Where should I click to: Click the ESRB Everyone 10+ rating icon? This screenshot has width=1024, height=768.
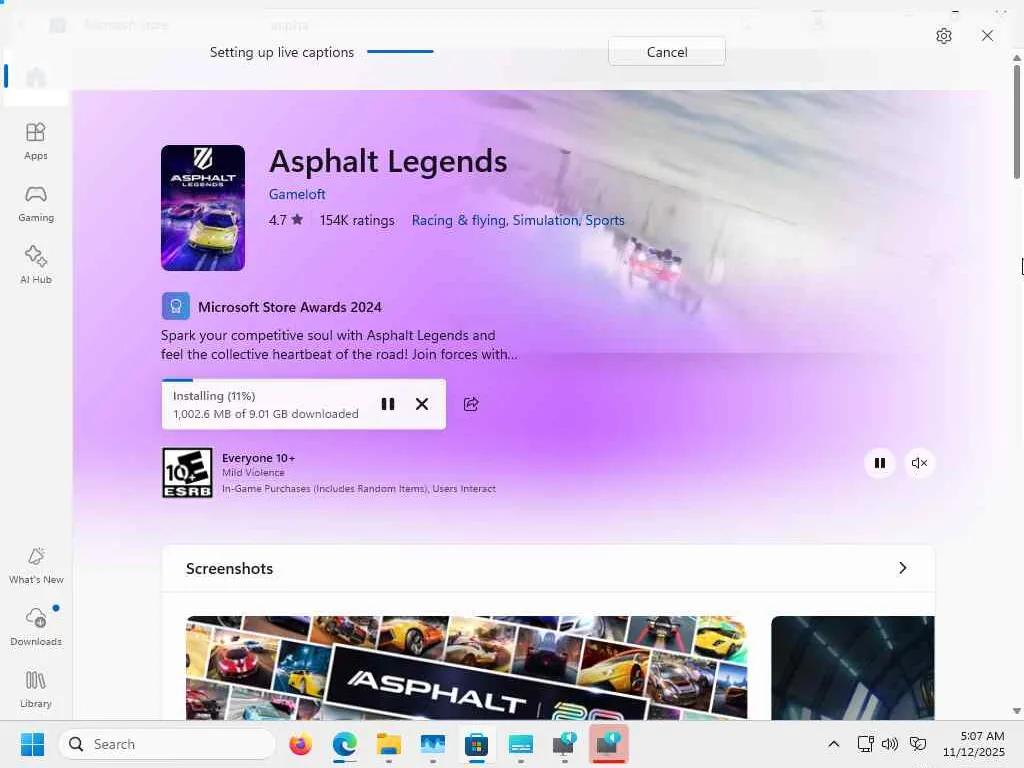tap(187, 473)
